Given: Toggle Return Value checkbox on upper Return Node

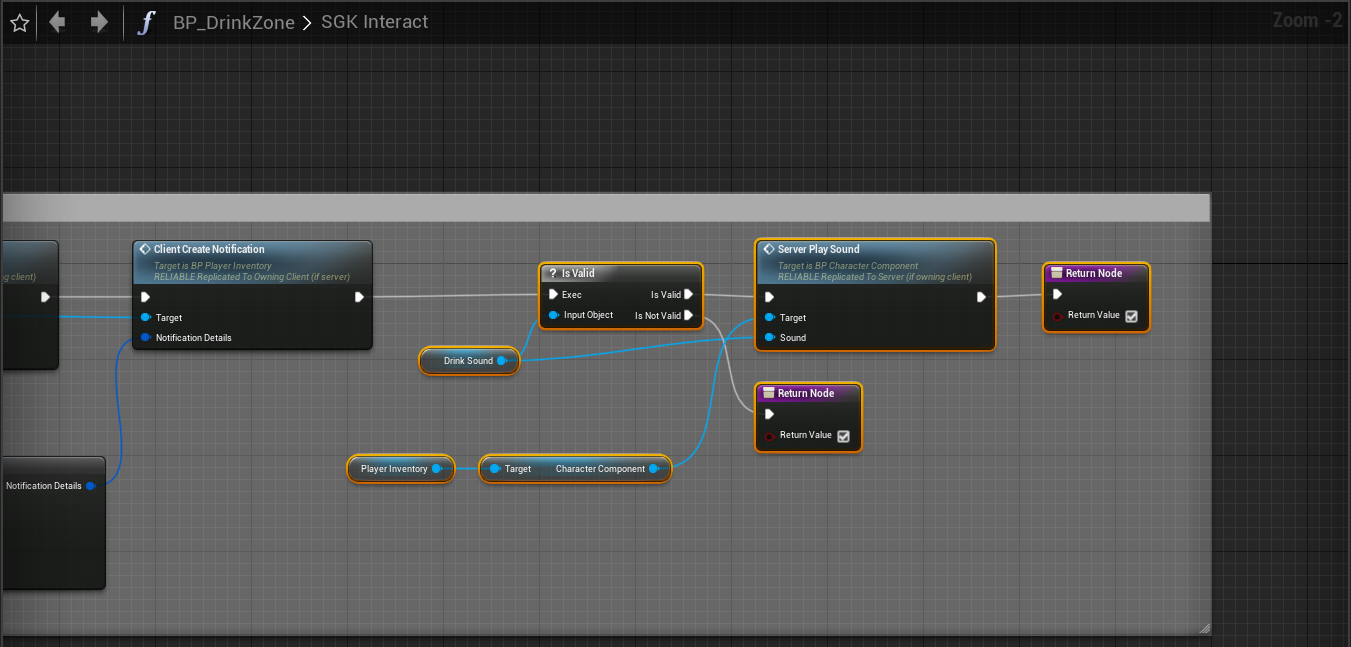Looking at the screenshot, I should point(1131,316).
